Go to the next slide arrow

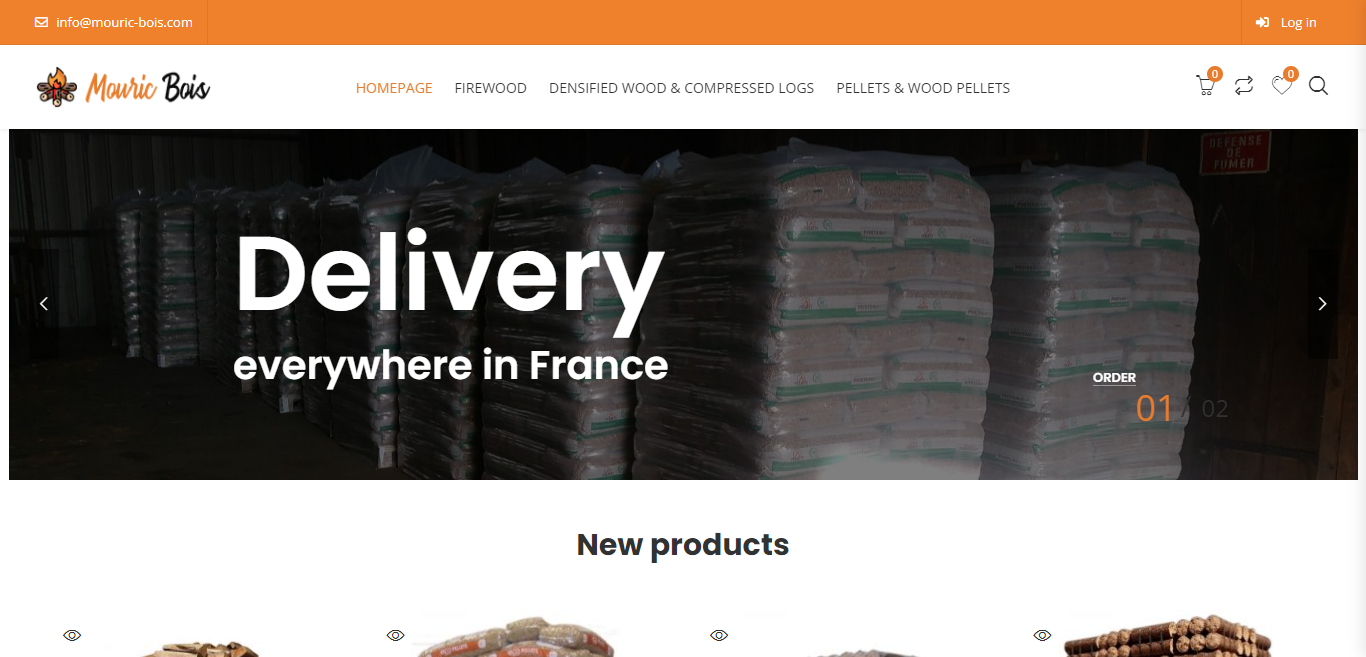1322,304
